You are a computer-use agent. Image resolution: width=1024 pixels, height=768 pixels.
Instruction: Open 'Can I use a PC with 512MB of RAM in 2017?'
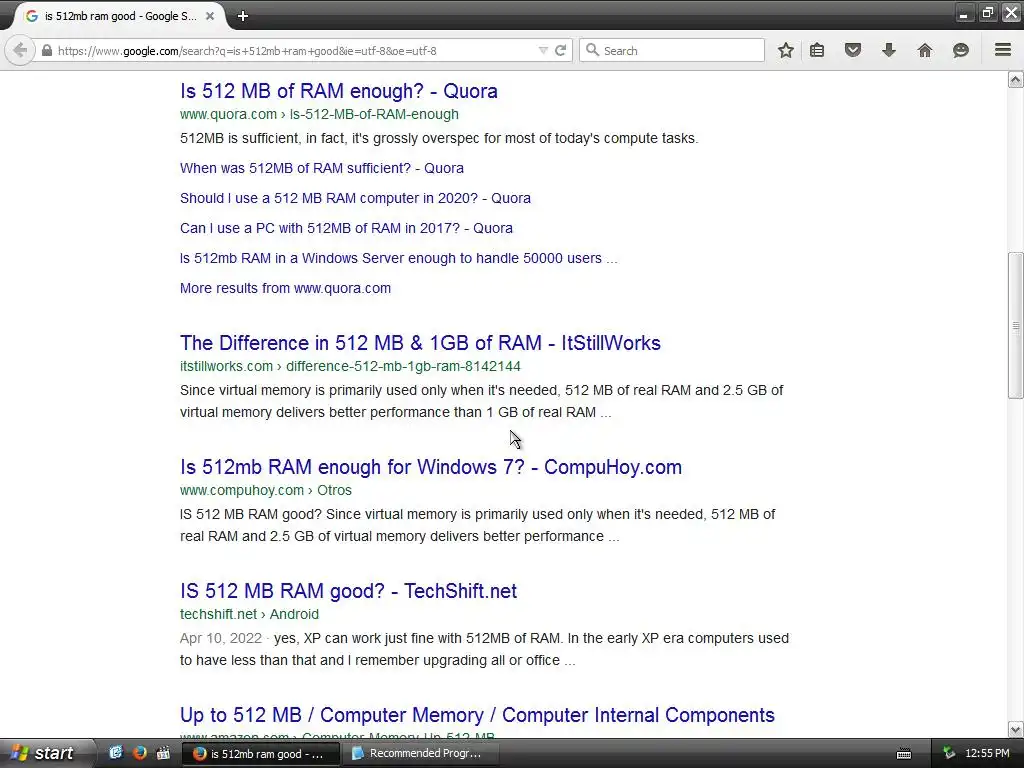346,228
